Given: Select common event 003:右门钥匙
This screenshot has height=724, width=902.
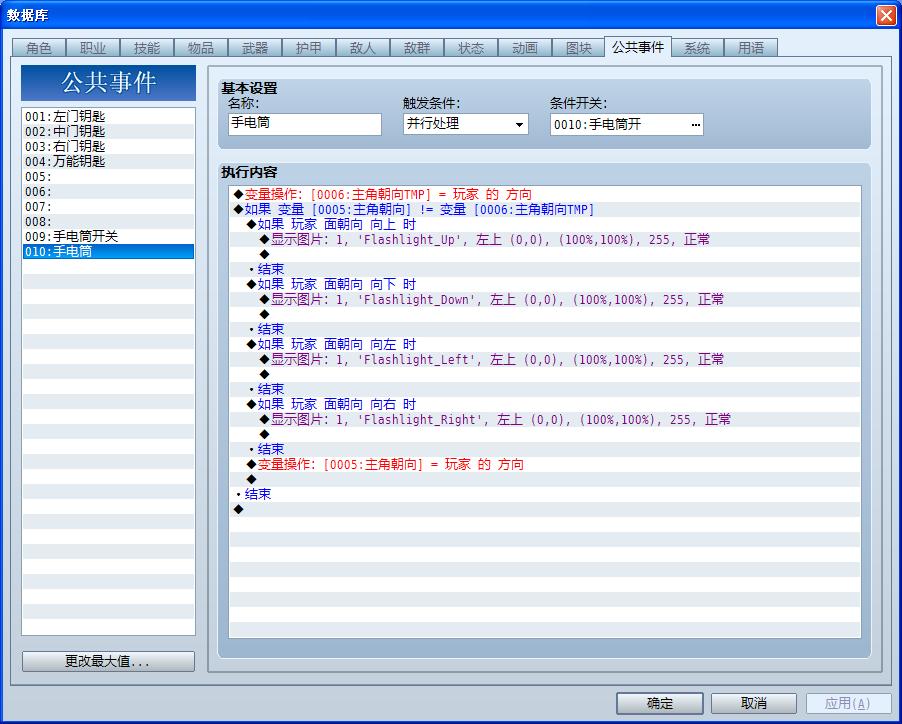Looking at the screenshot, I should (x=109, y=146).
